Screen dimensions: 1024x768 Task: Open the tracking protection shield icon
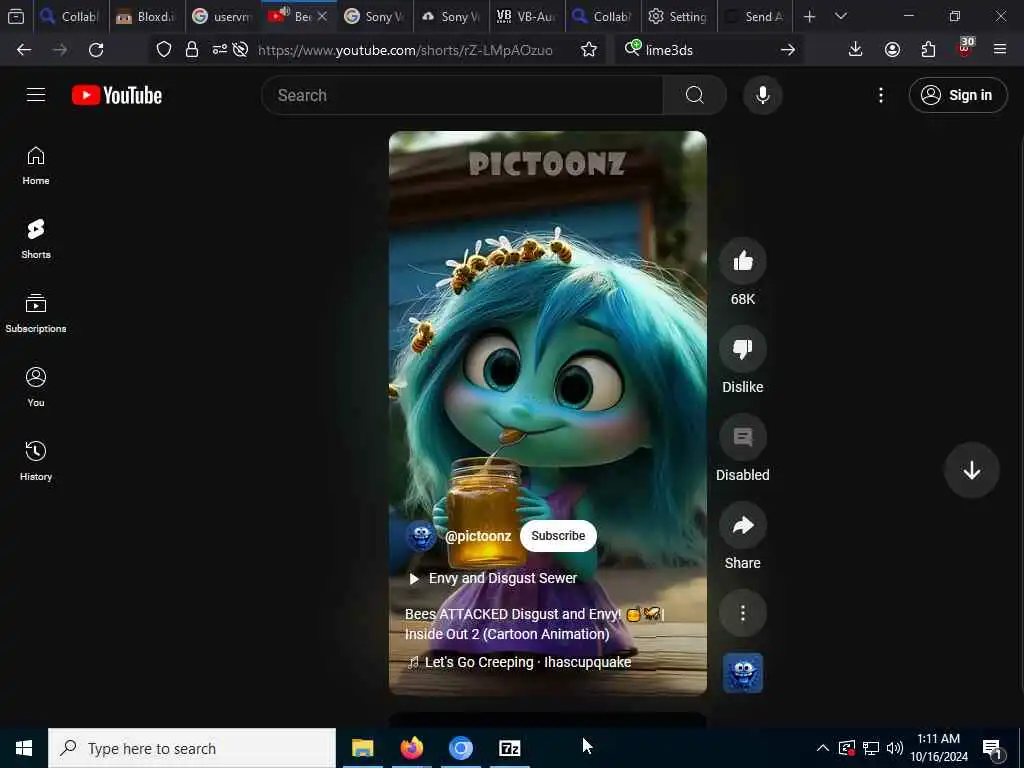click(x=164, y=50)
